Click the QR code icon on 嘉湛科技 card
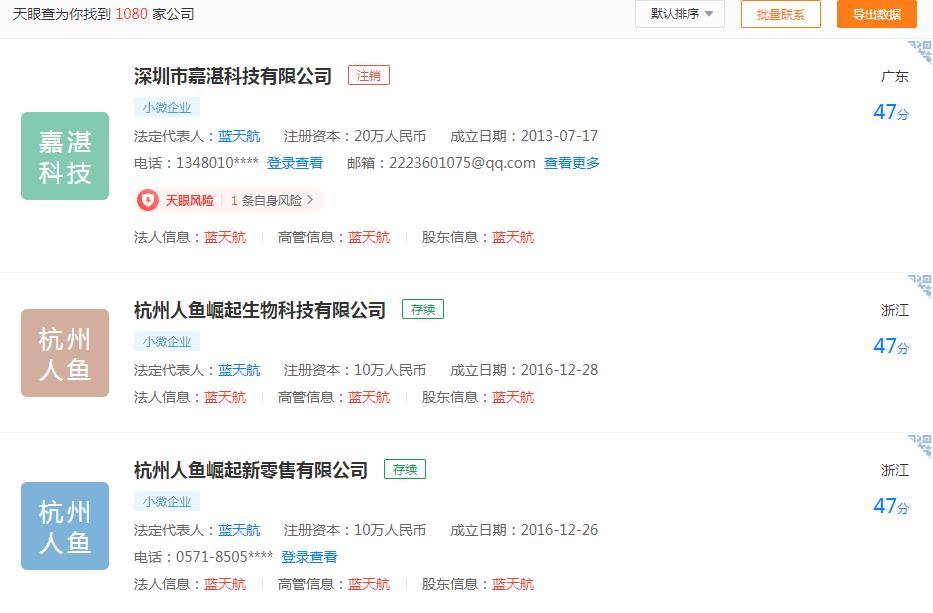Viewport: 933px width, 613px height. pos(920,52)
